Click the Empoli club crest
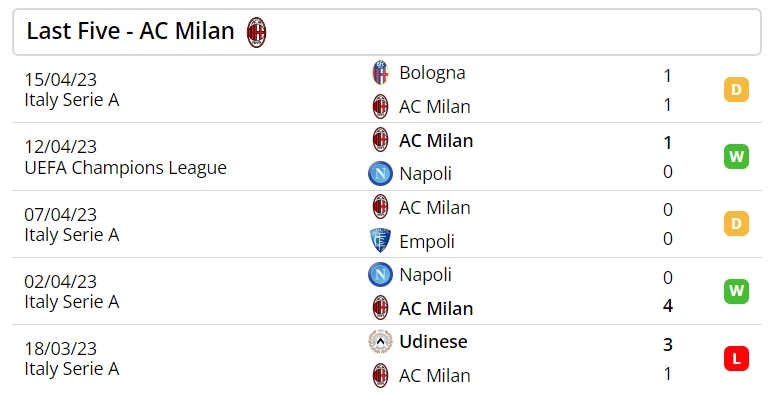 pos(380,240)
